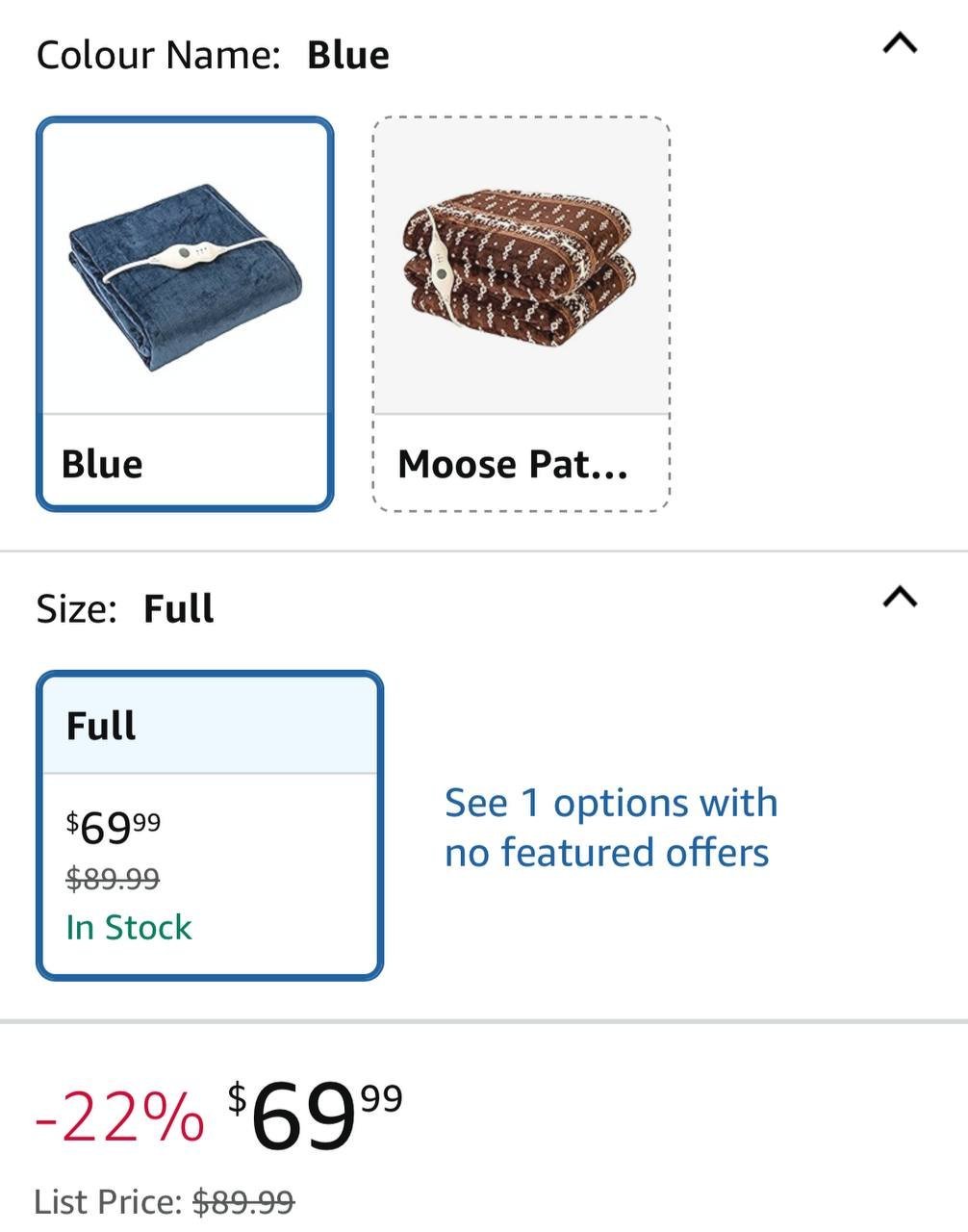Click the 'List Price:' label text
This screenshot has height=1232, width=968.
click(x=108, y=1202)
